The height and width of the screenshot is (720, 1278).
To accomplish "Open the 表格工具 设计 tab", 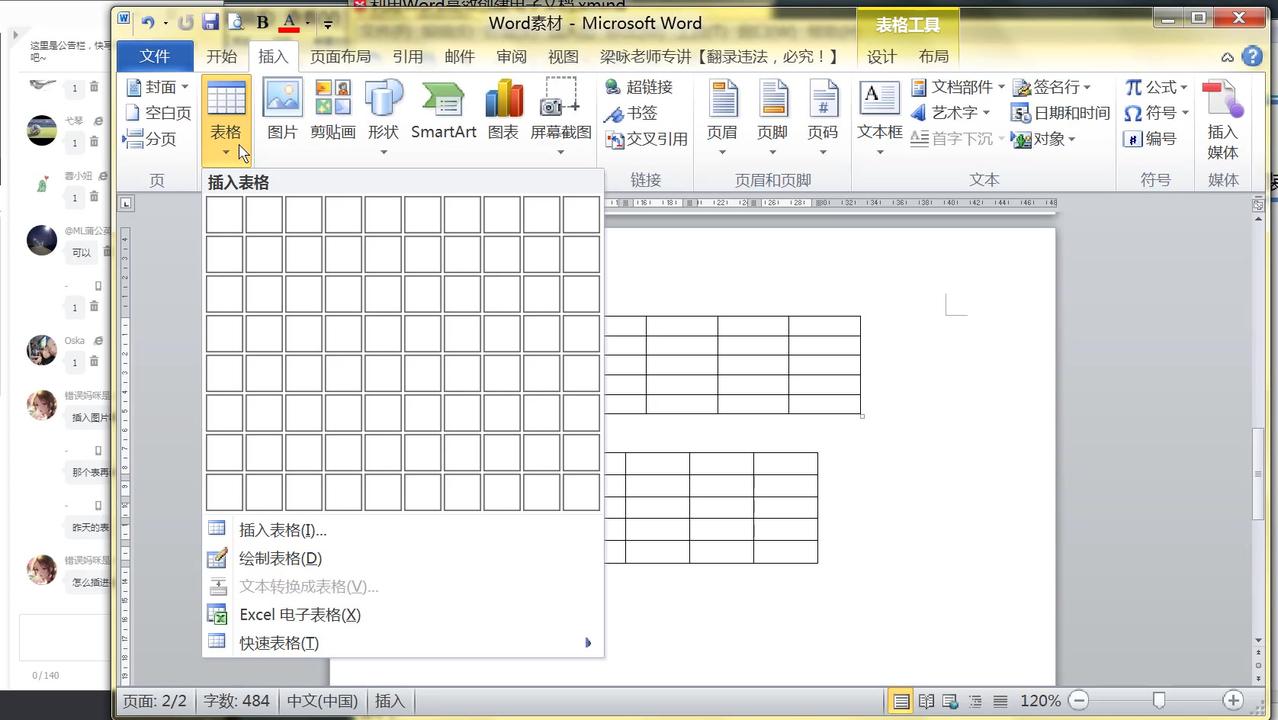I will coord(881,57).
